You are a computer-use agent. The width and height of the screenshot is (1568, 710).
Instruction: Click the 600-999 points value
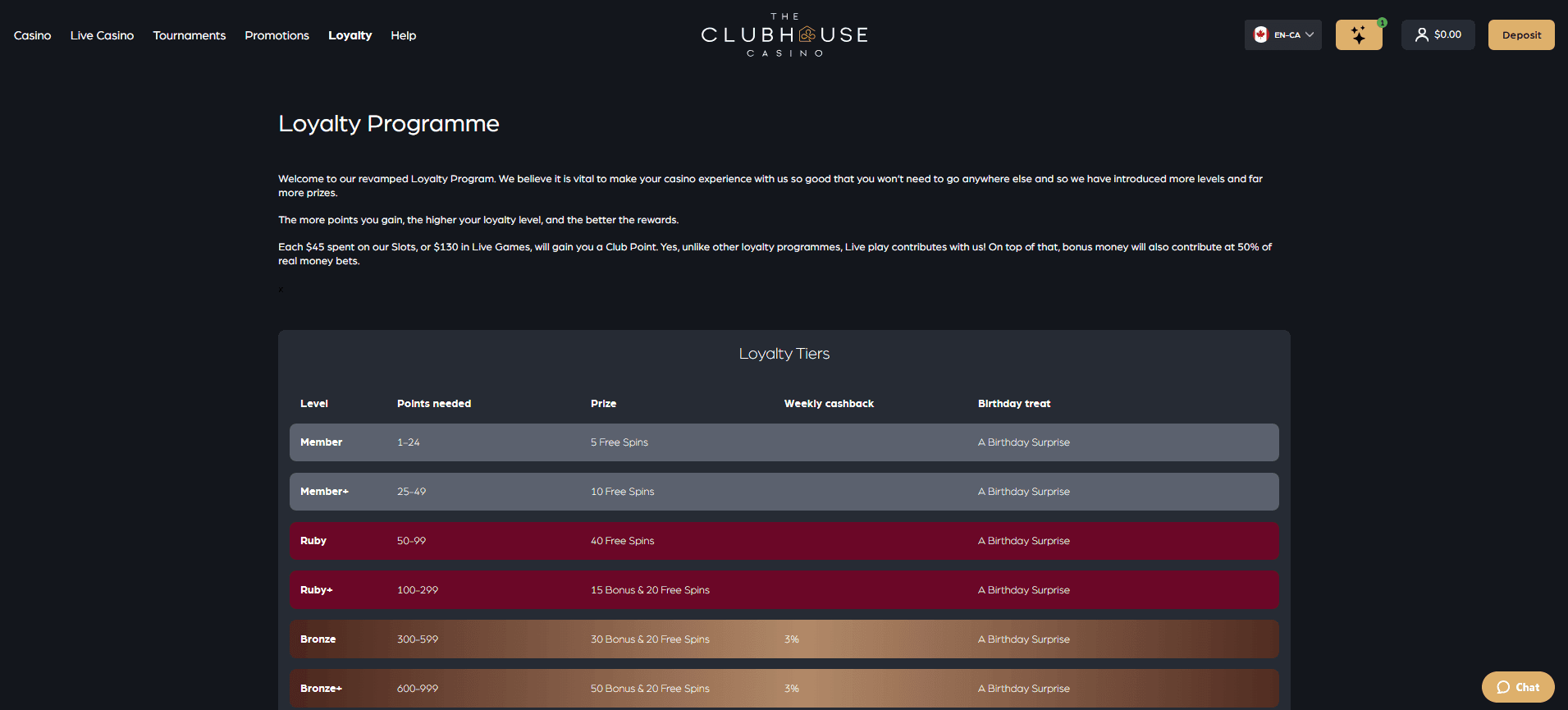418,688
